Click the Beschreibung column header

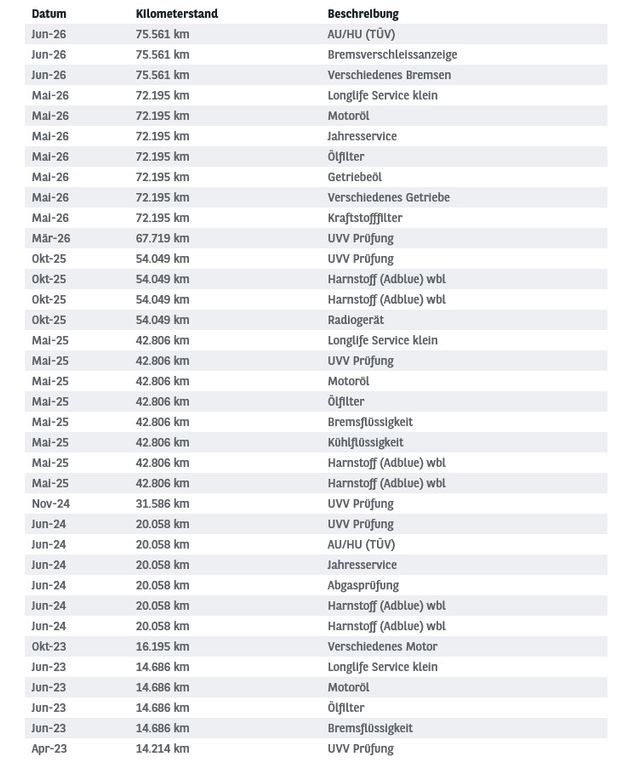pos(363,14)
